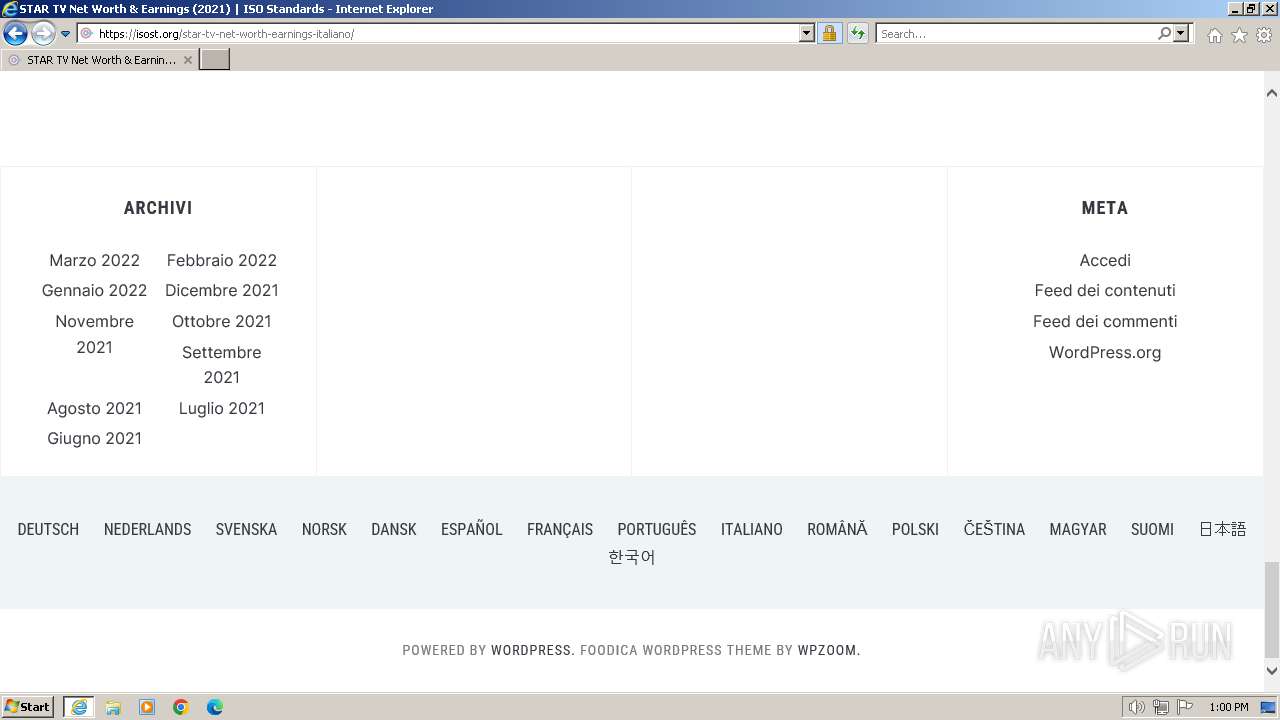Switch language to Español
Image resolution: width=1280 pixels, height=720 pixels.
471,529
